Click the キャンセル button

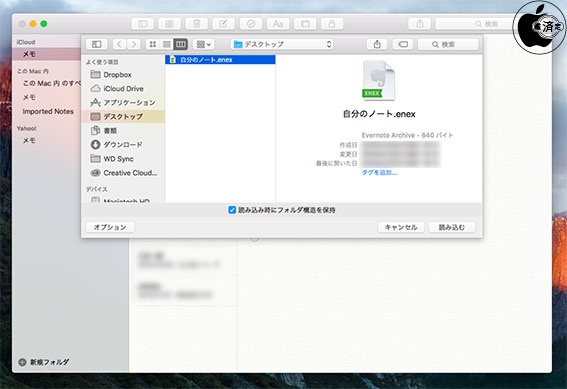coord(401,227)
